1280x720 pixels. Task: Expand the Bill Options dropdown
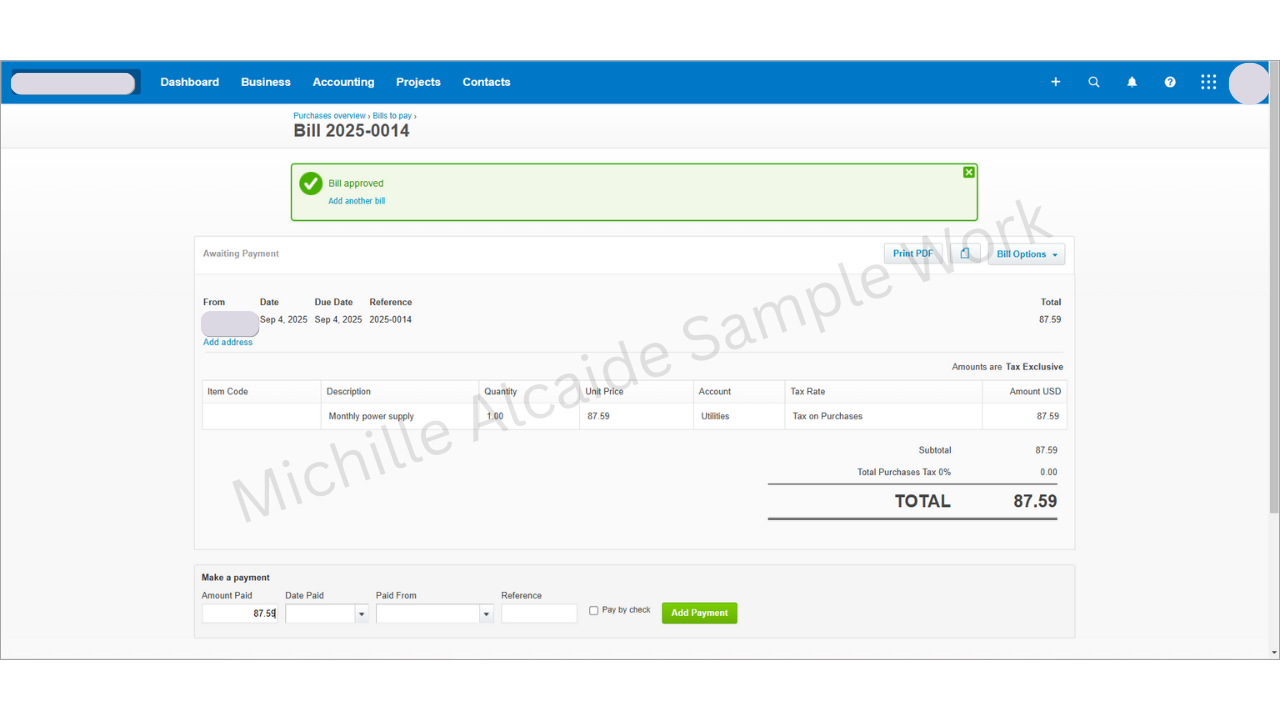tap(1027, 254)
